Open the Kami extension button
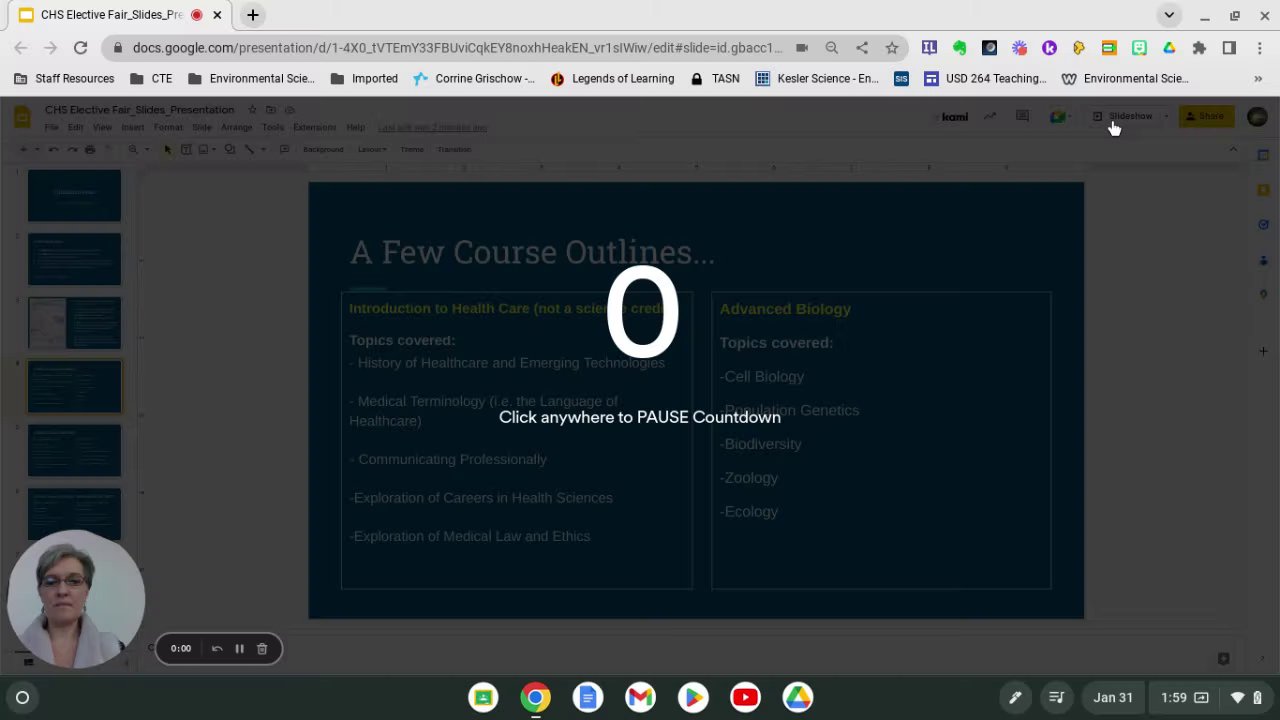Viewport: 1280px width, 720px height. click(x=954, y=117)
